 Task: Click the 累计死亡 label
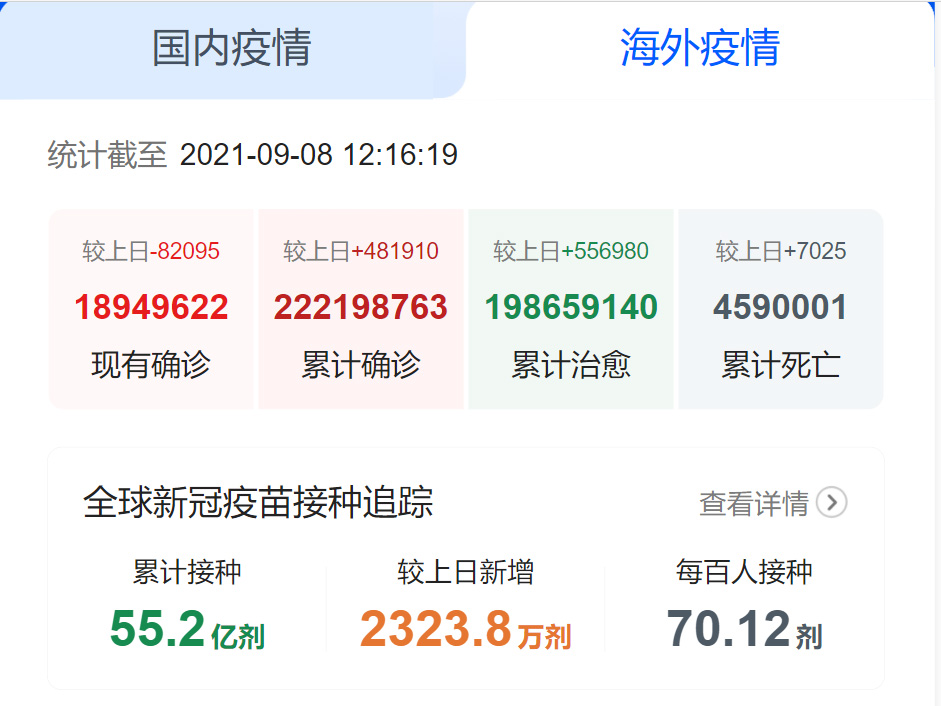tap(780, 365)
